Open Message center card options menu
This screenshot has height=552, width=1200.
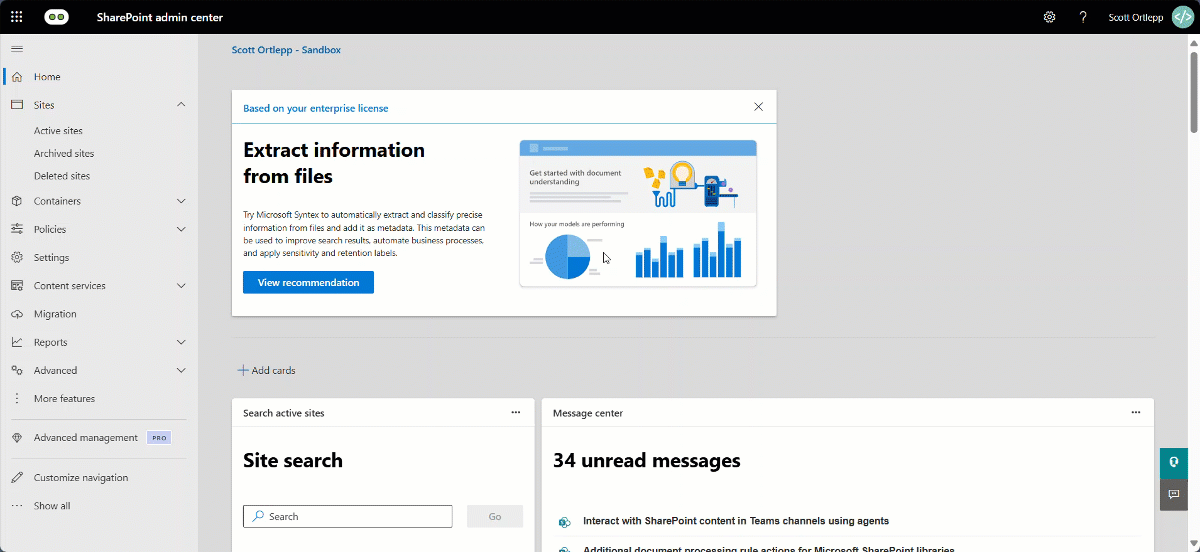[1136, 412]
